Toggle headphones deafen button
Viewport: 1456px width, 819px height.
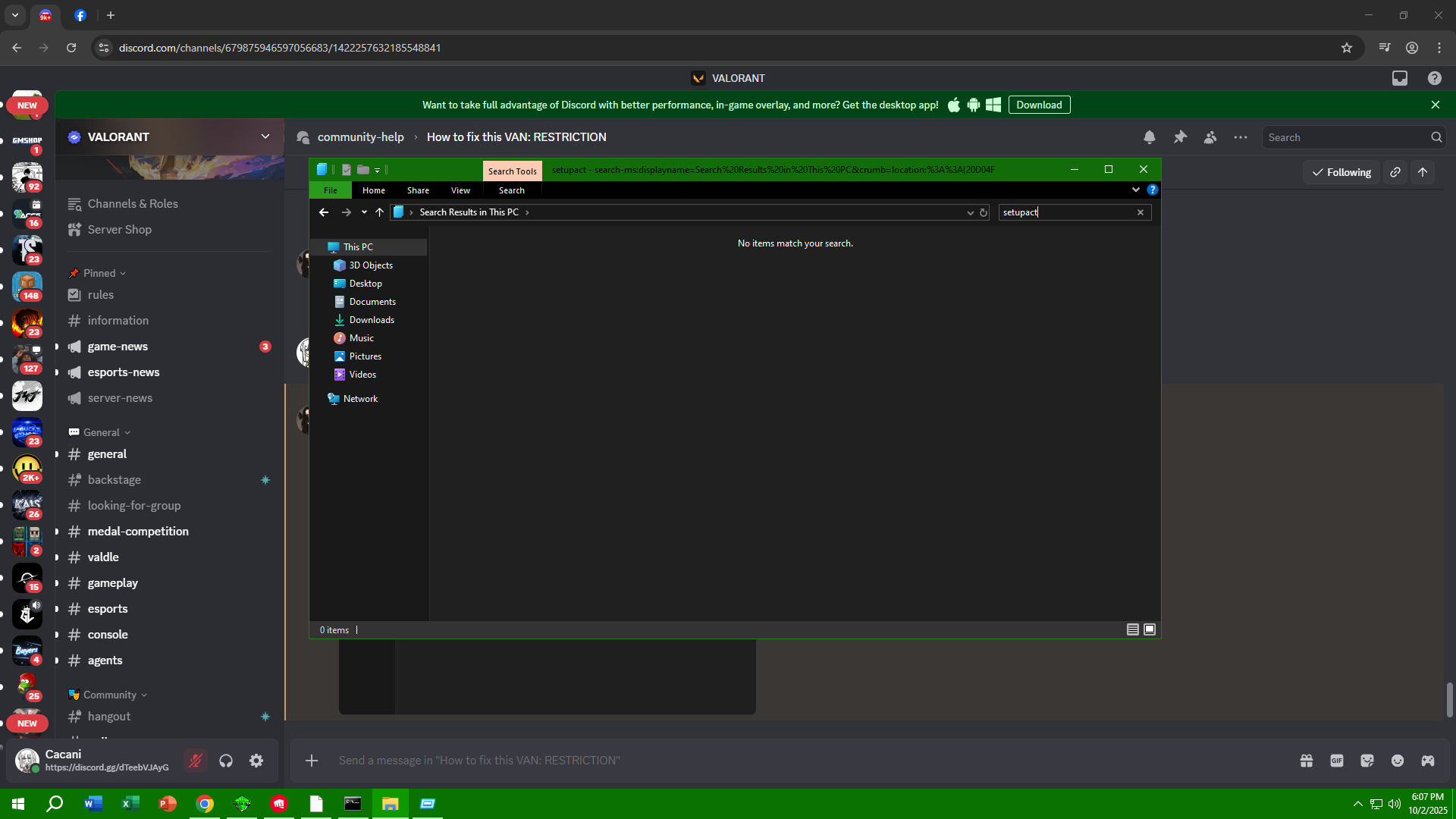click(x=226, y=761)
